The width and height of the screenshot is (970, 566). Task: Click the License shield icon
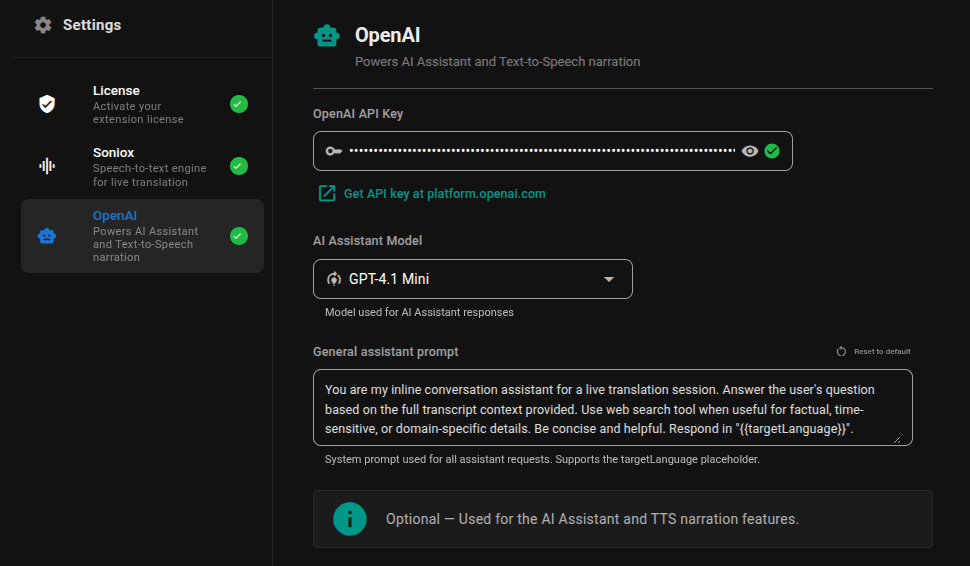click(x=47, y=104)
